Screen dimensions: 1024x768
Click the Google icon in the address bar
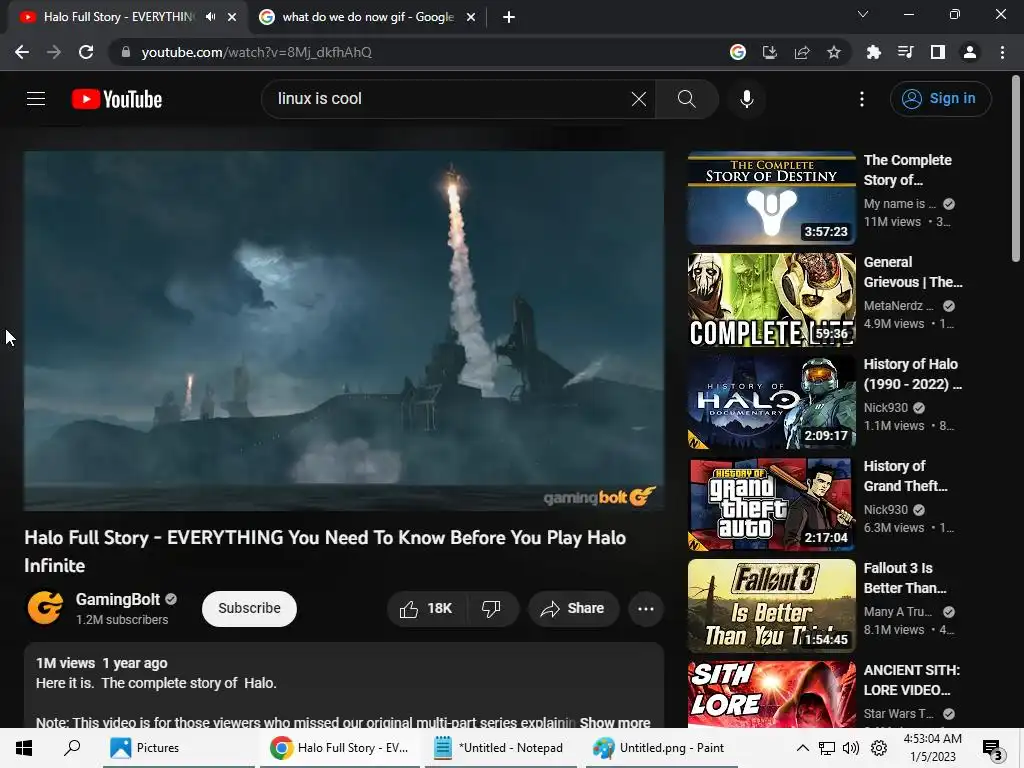(x=737, y=52)
